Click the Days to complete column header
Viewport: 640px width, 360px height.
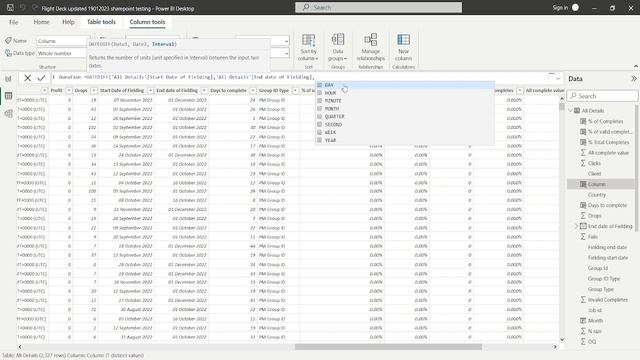(x=232, y=91)
